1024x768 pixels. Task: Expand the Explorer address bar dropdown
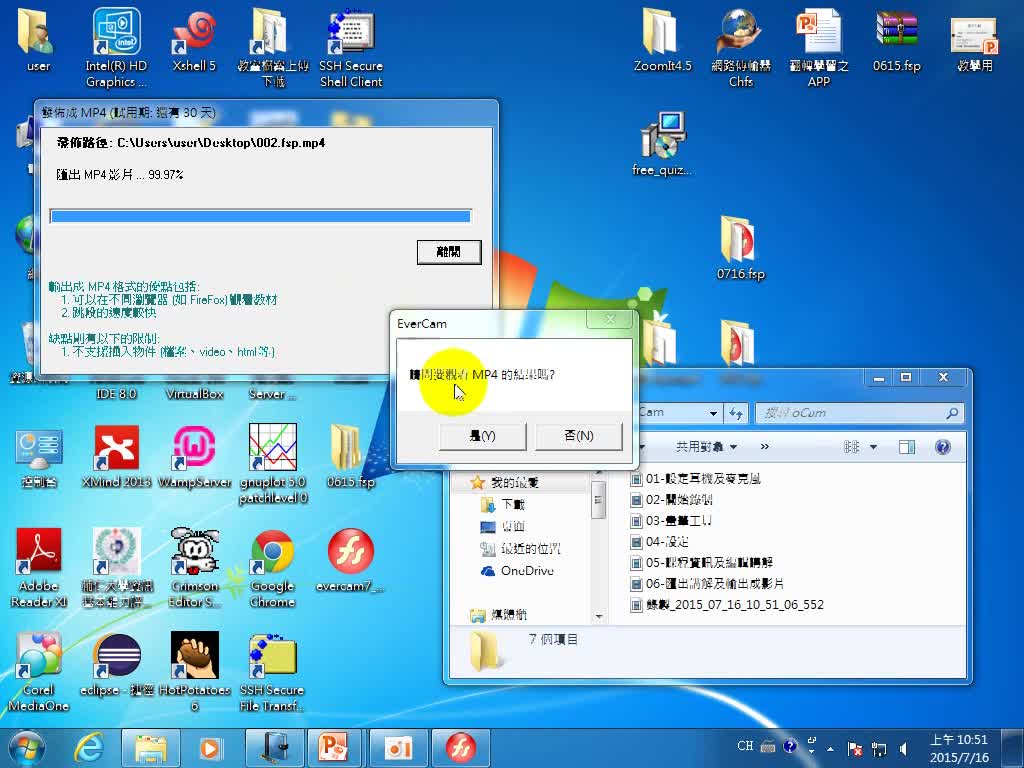click(x=713, y=413)
